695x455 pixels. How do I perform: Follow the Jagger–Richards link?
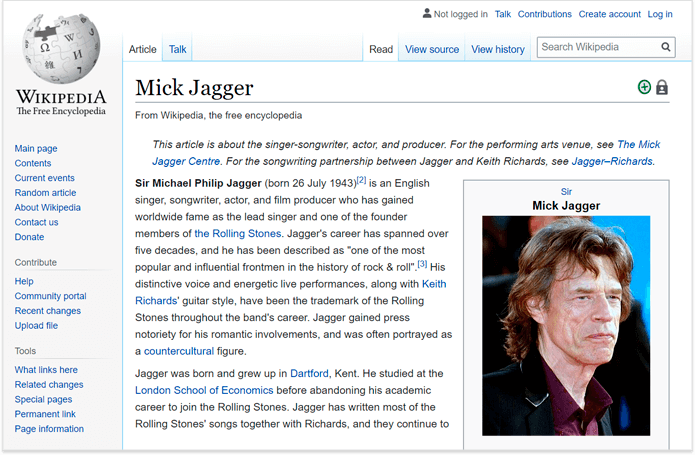coord(612,161)
